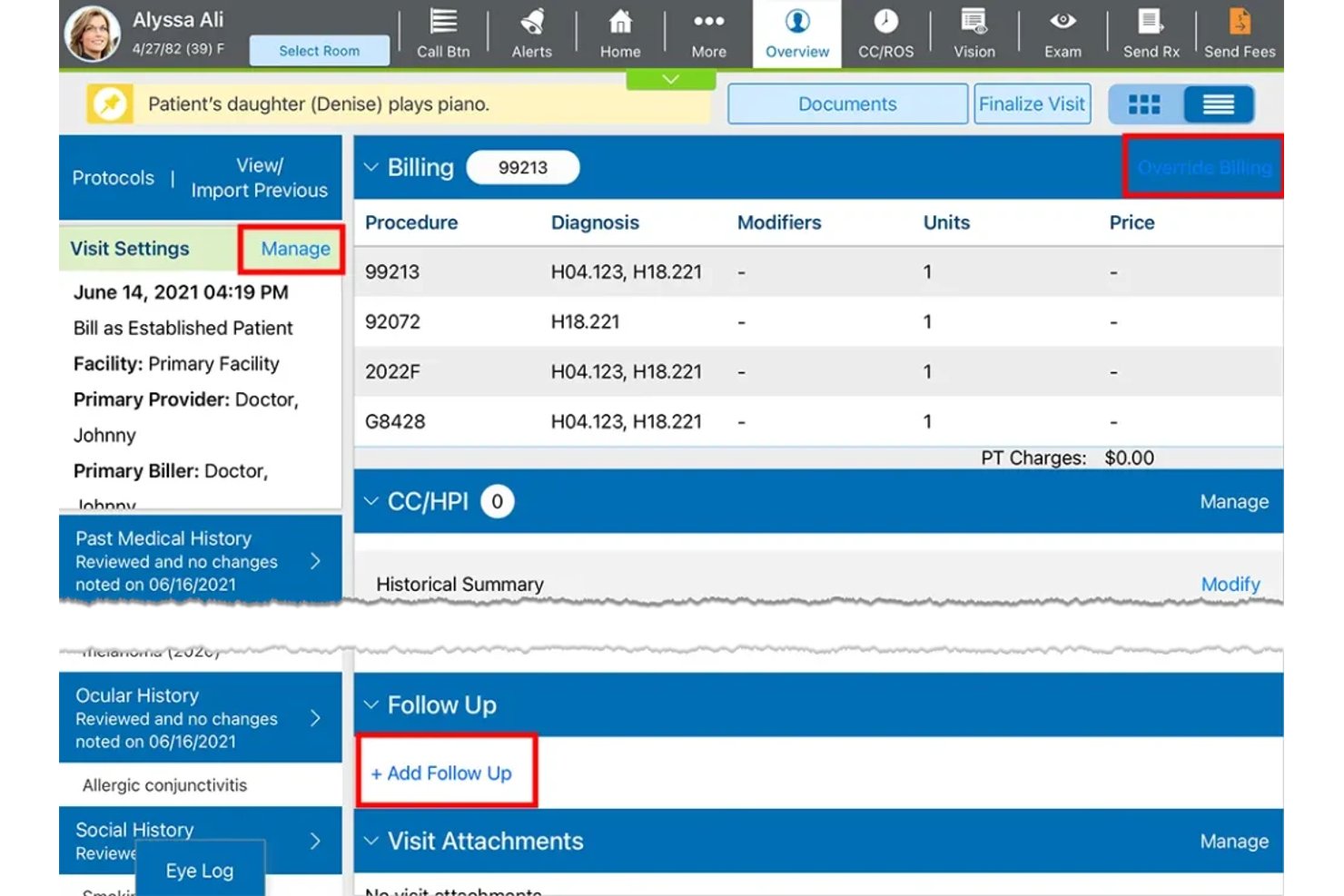
Task: Open the CC/ROS clock icon tab
Action: [885, 34]
